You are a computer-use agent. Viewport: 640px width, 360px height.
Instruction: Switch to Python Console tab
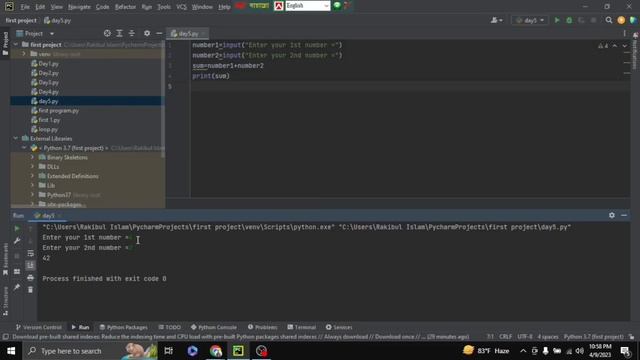coord(213,327)
